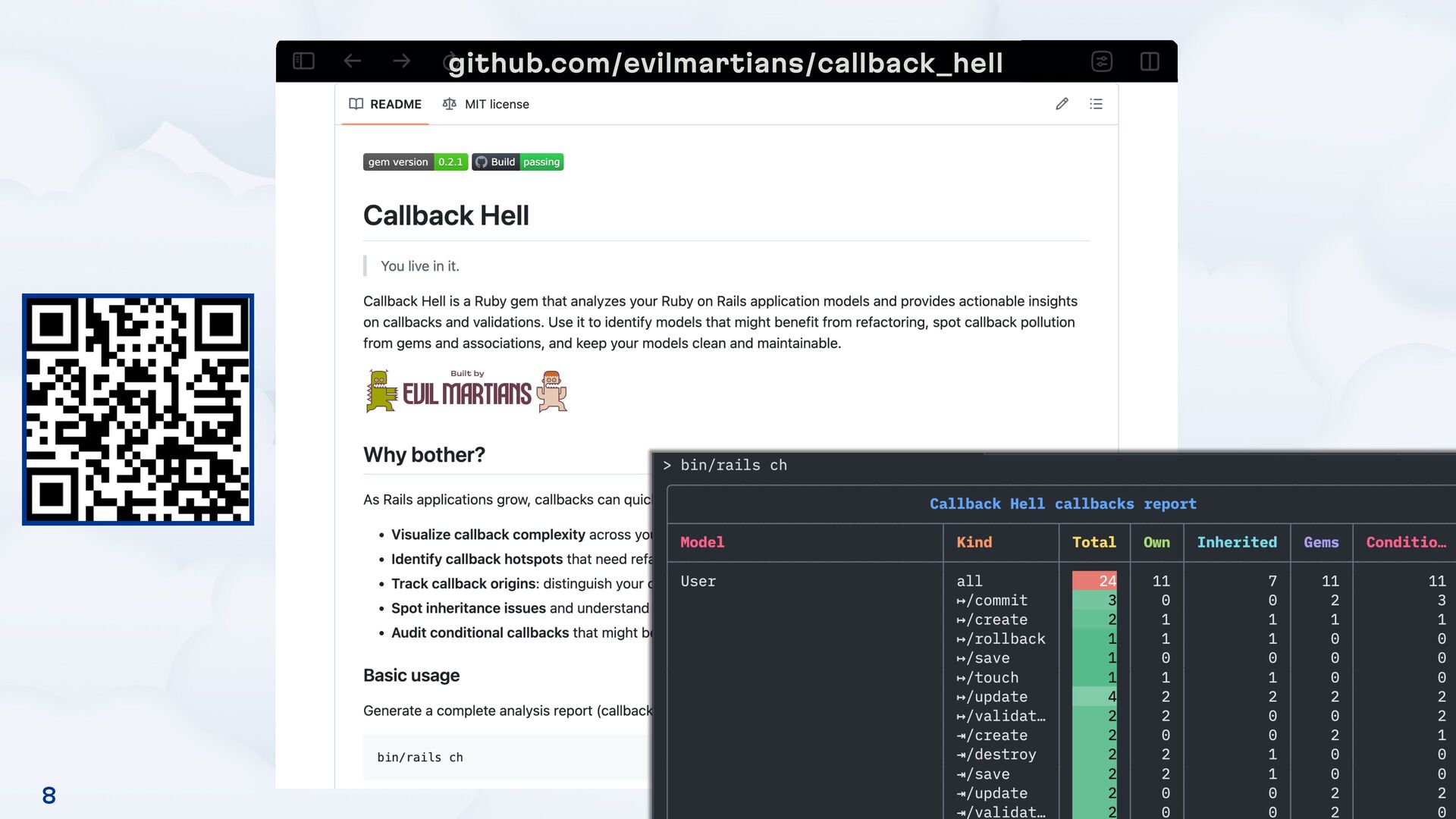Click the Why bother? heading
The height and width of the screenshot is (819, 1456).
424,454
